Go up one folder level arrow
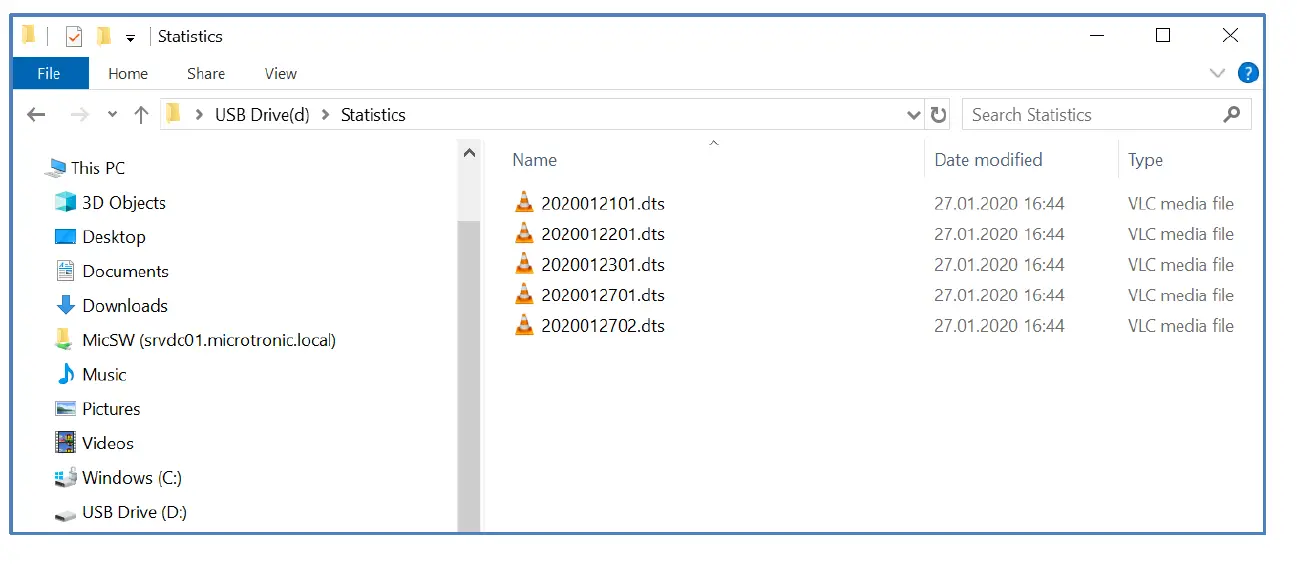 coord(141,115)
